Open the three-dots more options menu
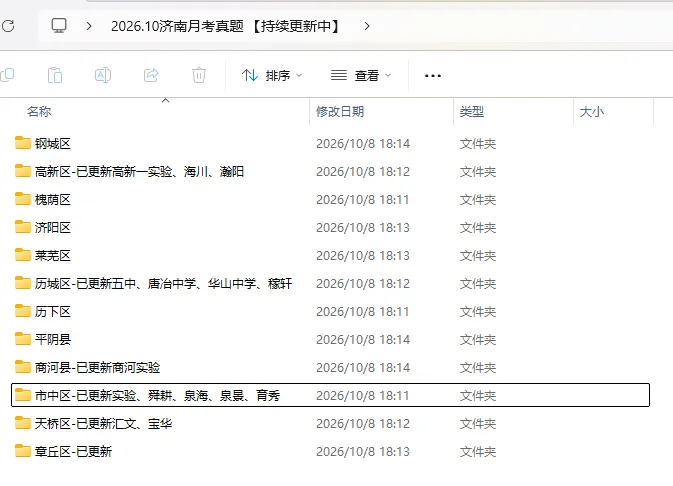The width and height of the screenshot is (673, 486). (x=433, y=76)
